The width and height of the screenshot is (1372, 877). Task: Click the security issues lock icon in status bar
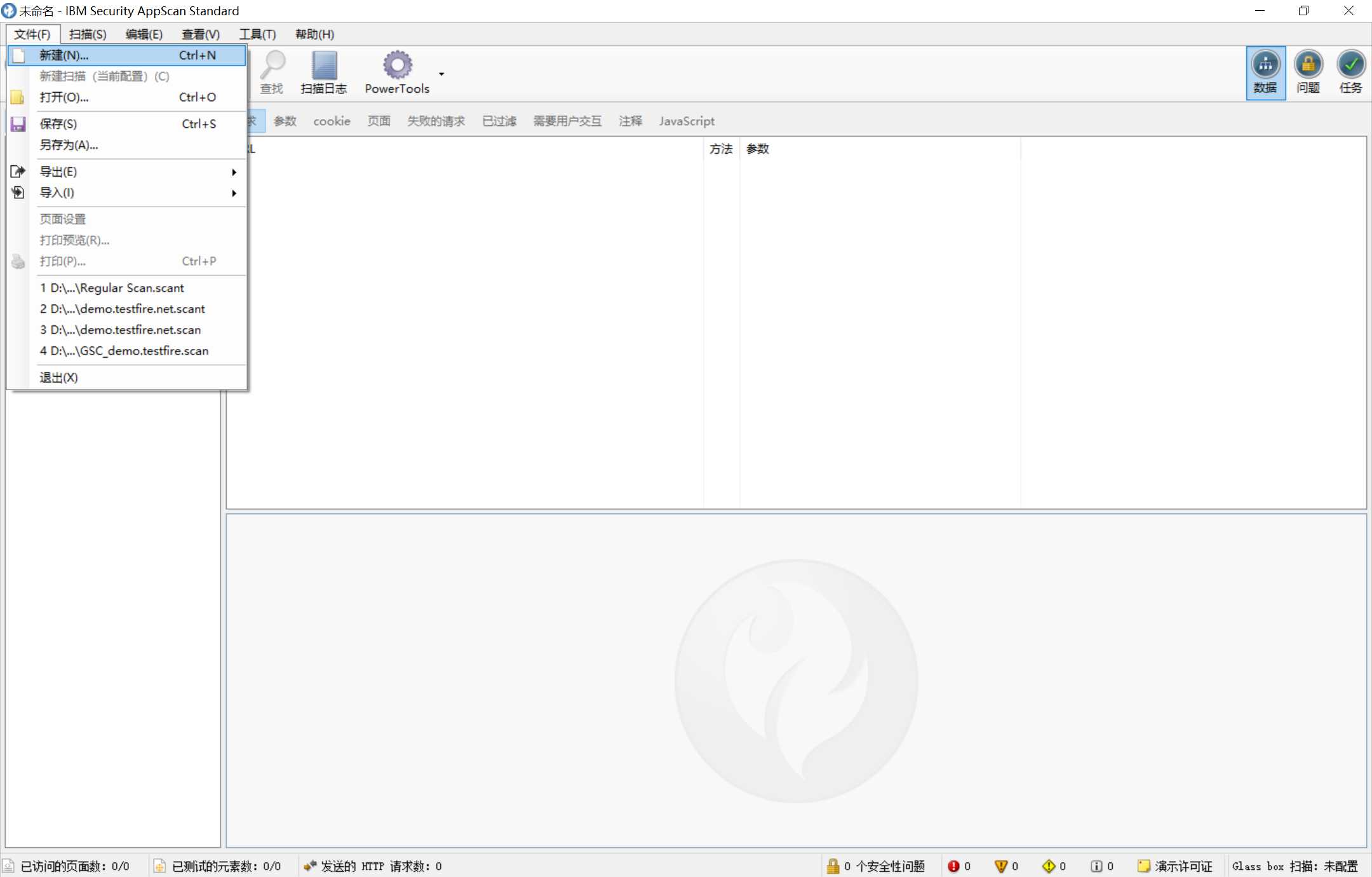(x=833, y=866)
